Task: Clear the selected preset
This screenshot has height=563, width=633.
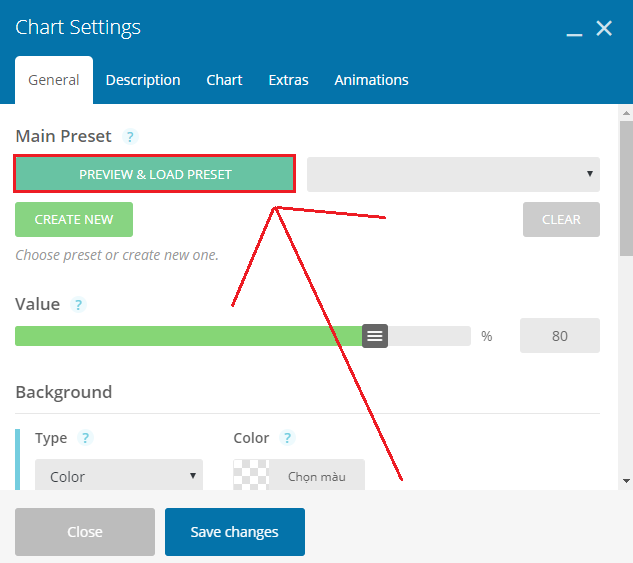Action: click(561, 220)
